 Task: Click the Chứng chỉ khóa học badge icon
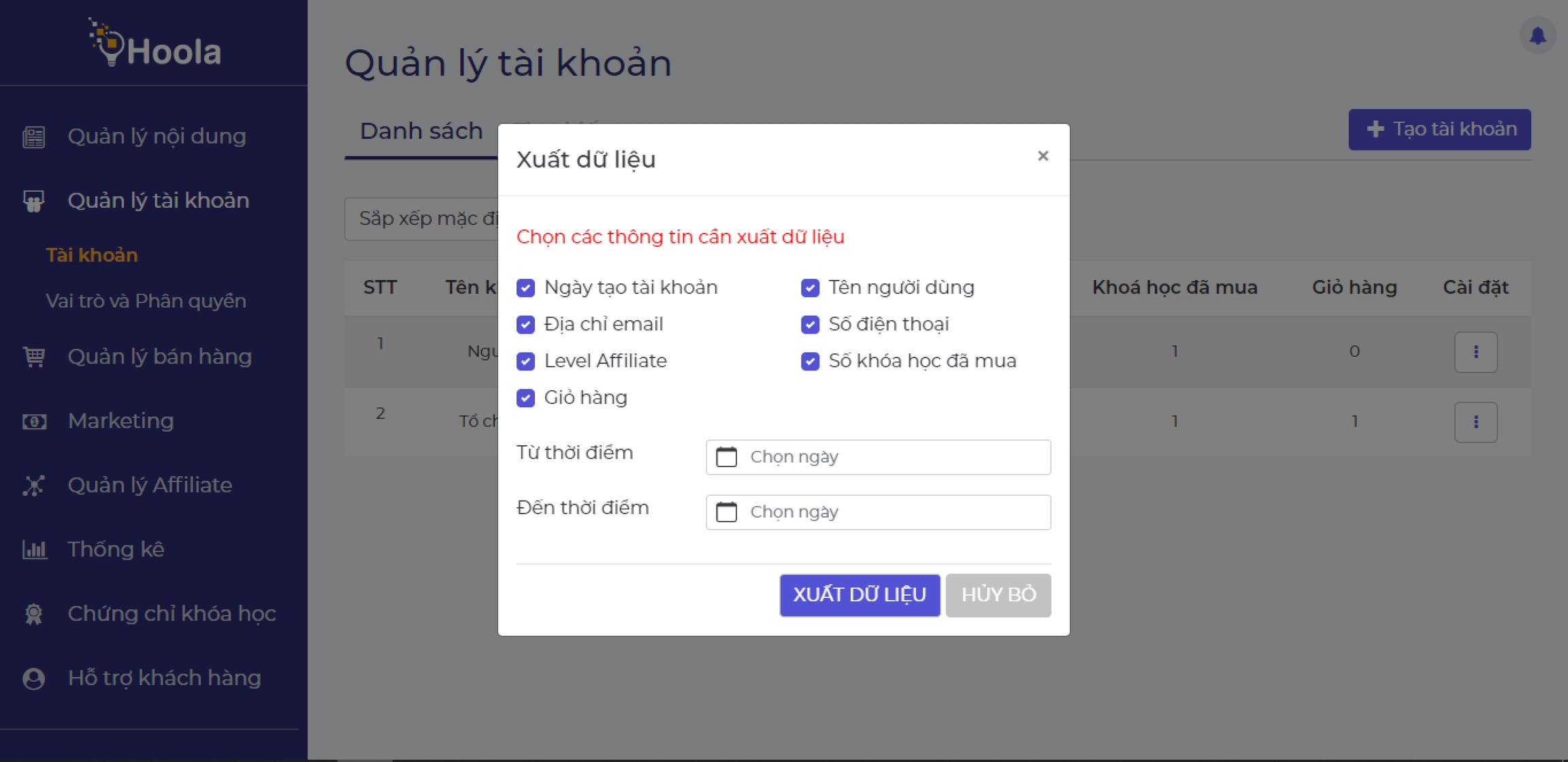[33, 614]
